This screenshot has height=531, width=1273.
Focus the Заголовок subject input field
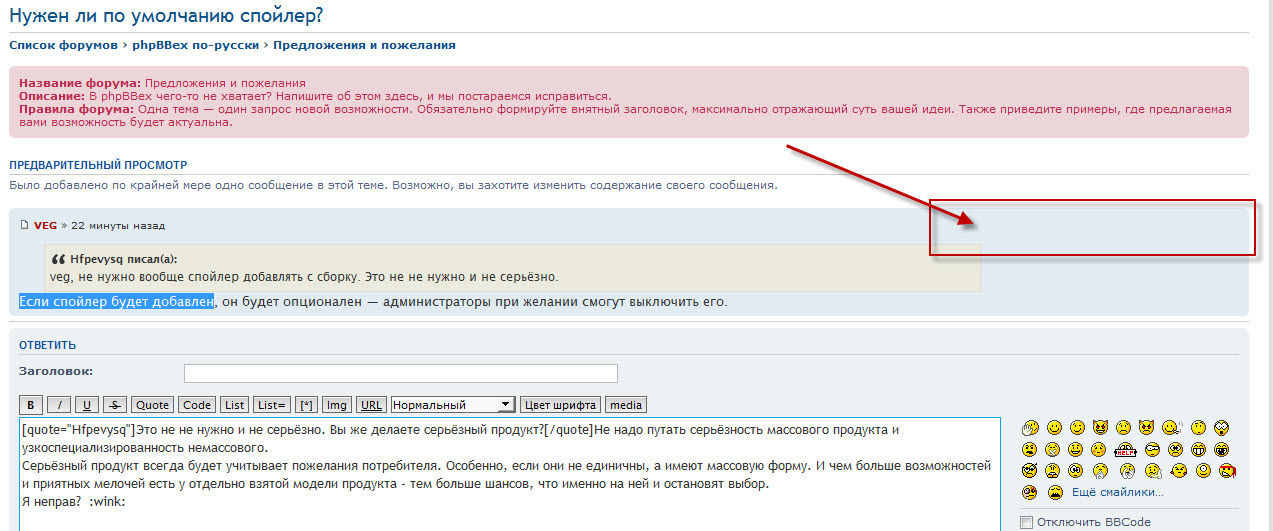point(400,373)
